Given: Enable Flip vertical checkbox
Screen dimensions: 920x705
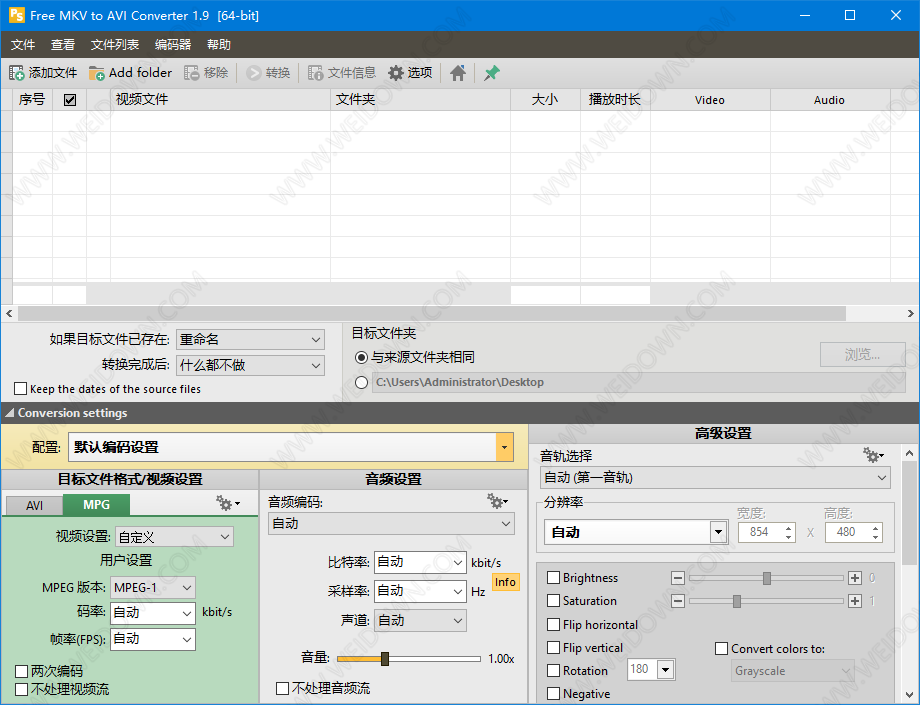Looking at the screenshot, I should pyautogui.click(x=553, y=648).
